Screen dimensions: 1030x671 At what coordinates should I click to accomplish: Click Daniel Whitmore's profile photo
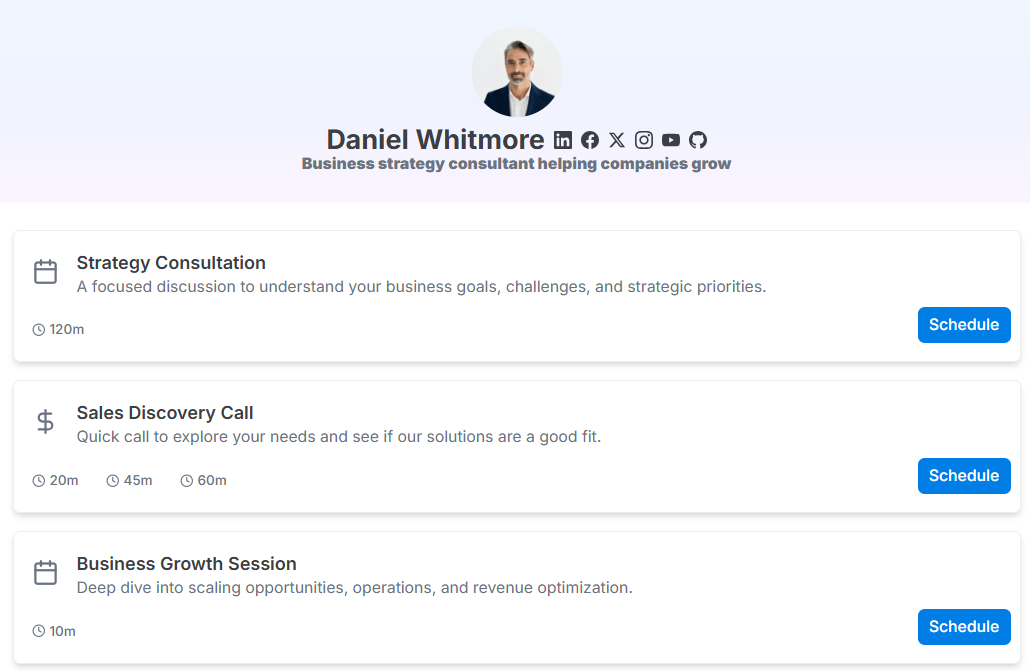[517, 72]
